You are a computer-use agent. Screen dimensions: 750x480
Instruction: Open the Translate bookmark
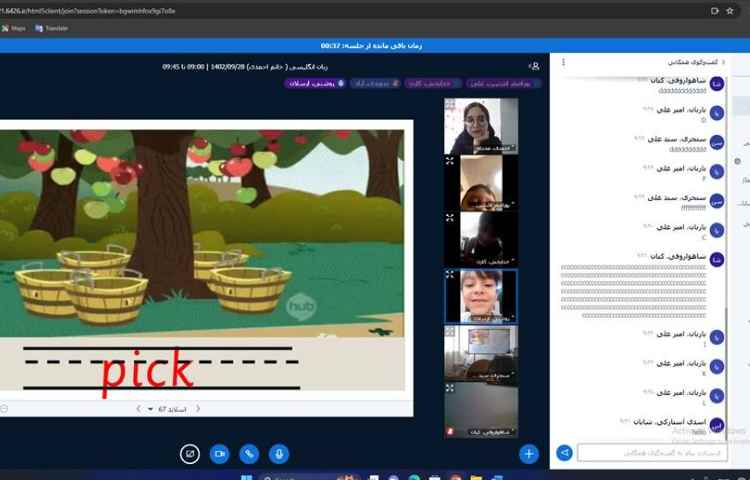[52, 28]
